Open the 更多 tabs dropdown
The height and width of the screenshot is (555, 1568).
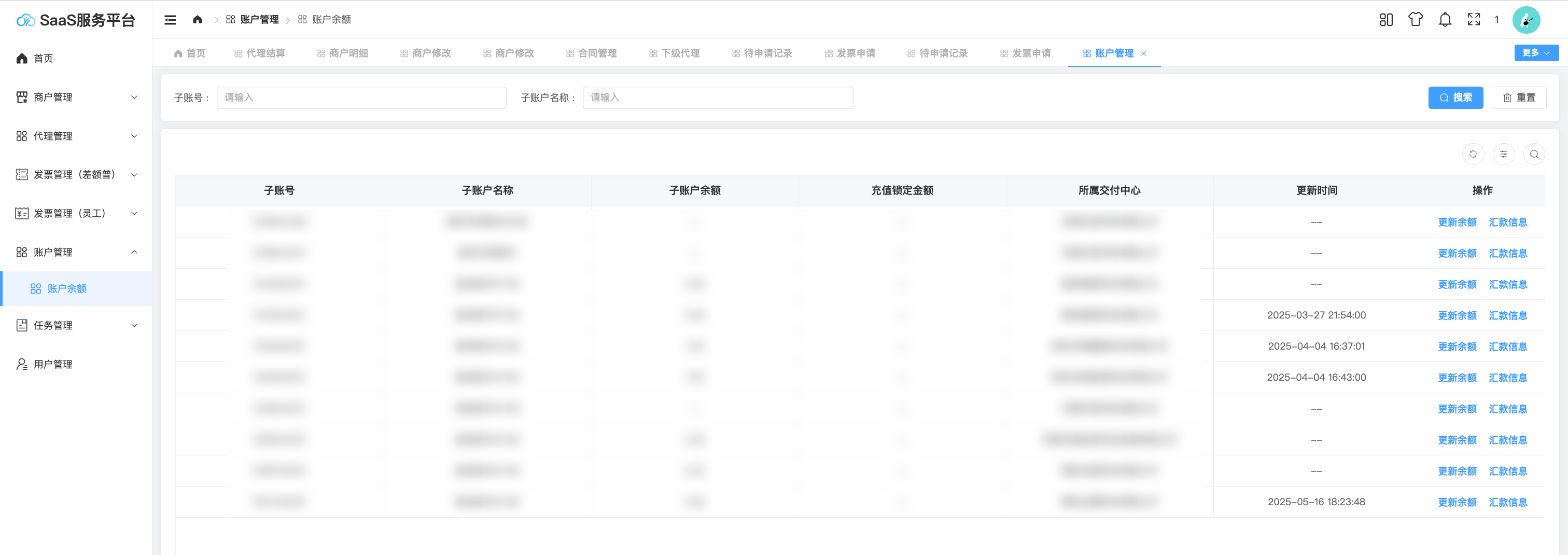click(x=1536, y=53)
